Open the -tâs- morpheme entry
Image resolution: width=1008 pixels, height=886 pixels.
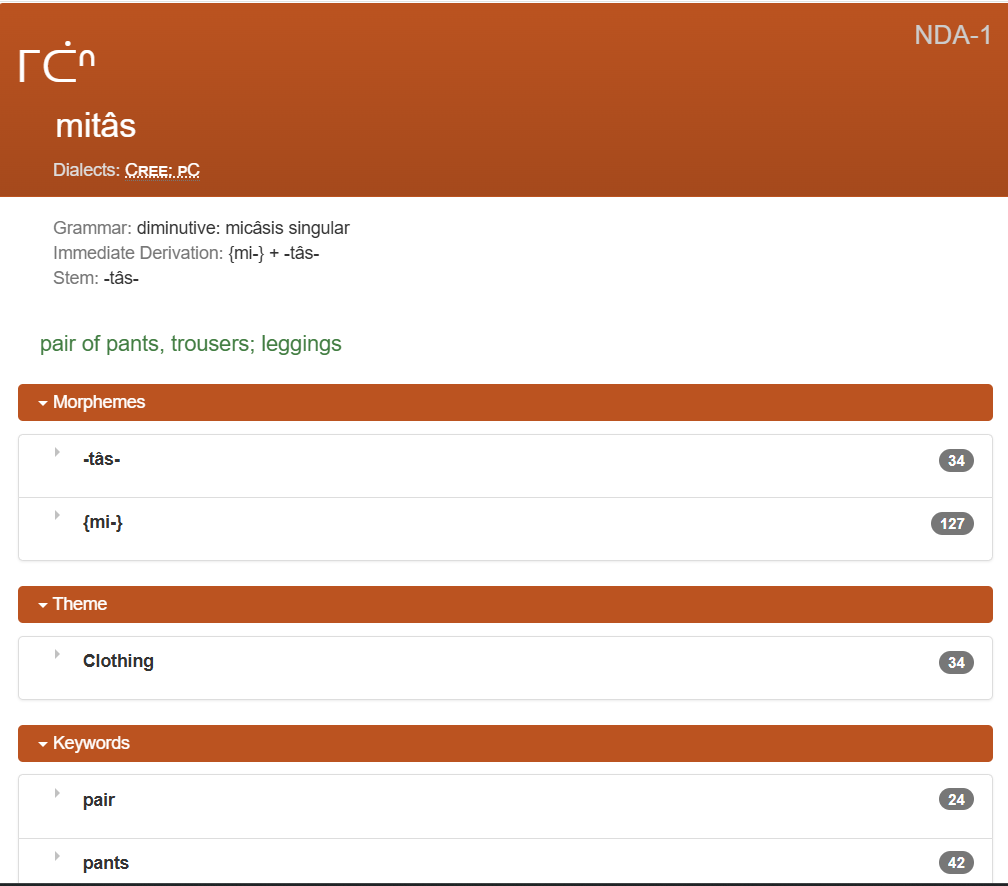click(101, 459)
